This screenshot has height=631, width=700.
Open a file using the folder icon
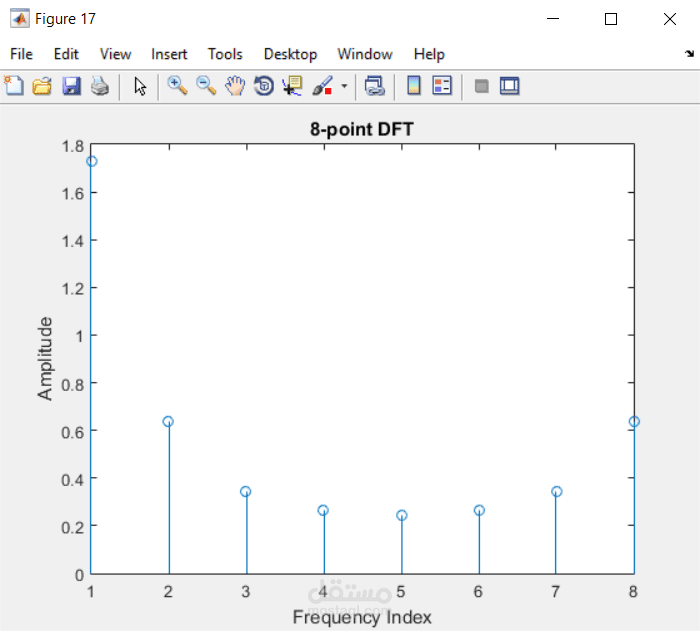click(42, 86)
